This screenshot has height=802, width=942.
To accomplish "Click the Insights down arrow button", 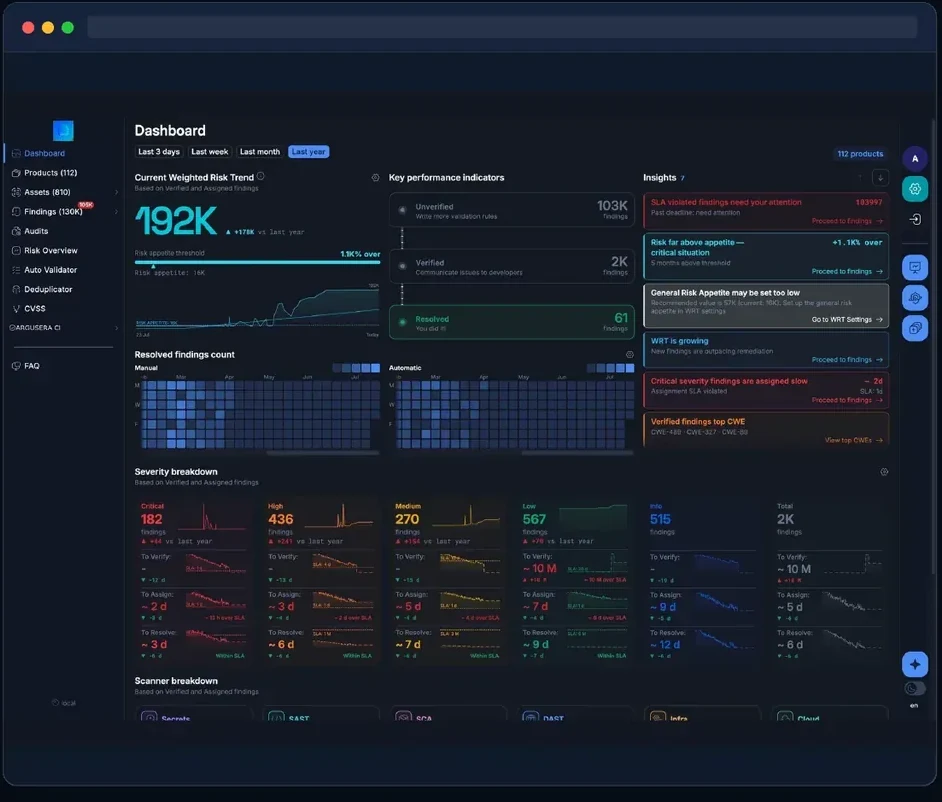I will tap(880, 178).
